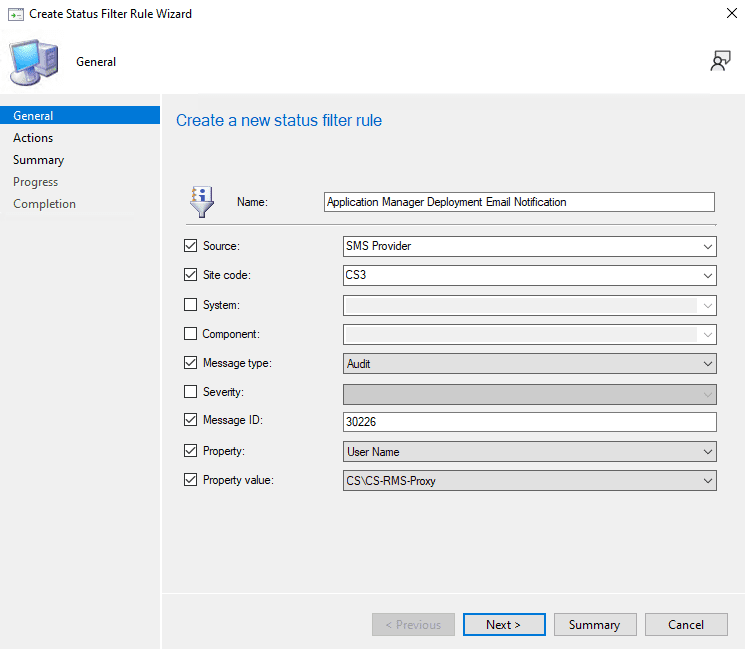Click the Message ID field containing 30226

click(529, 422)
